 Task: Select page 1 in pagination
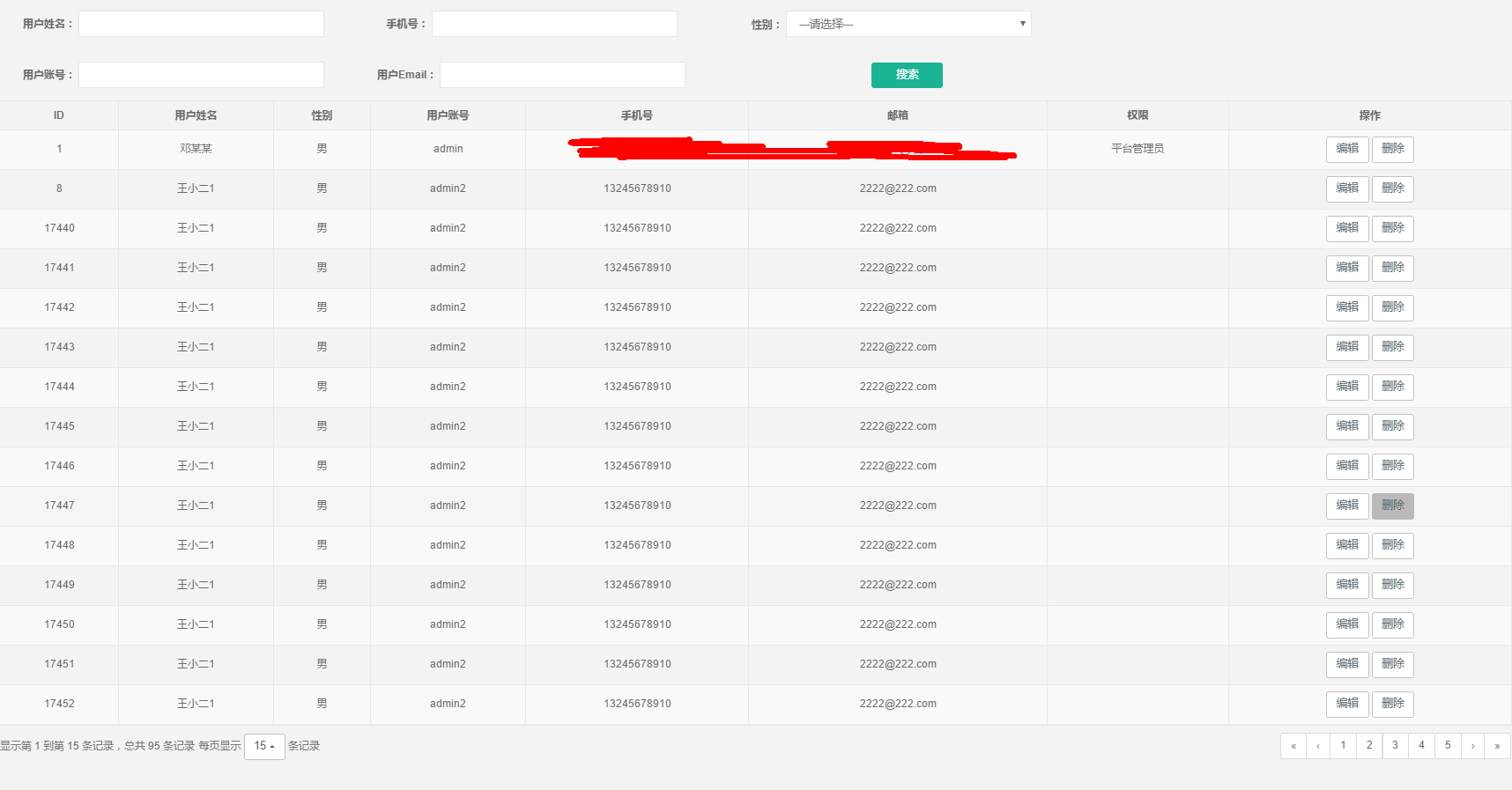pos(1343,745)
